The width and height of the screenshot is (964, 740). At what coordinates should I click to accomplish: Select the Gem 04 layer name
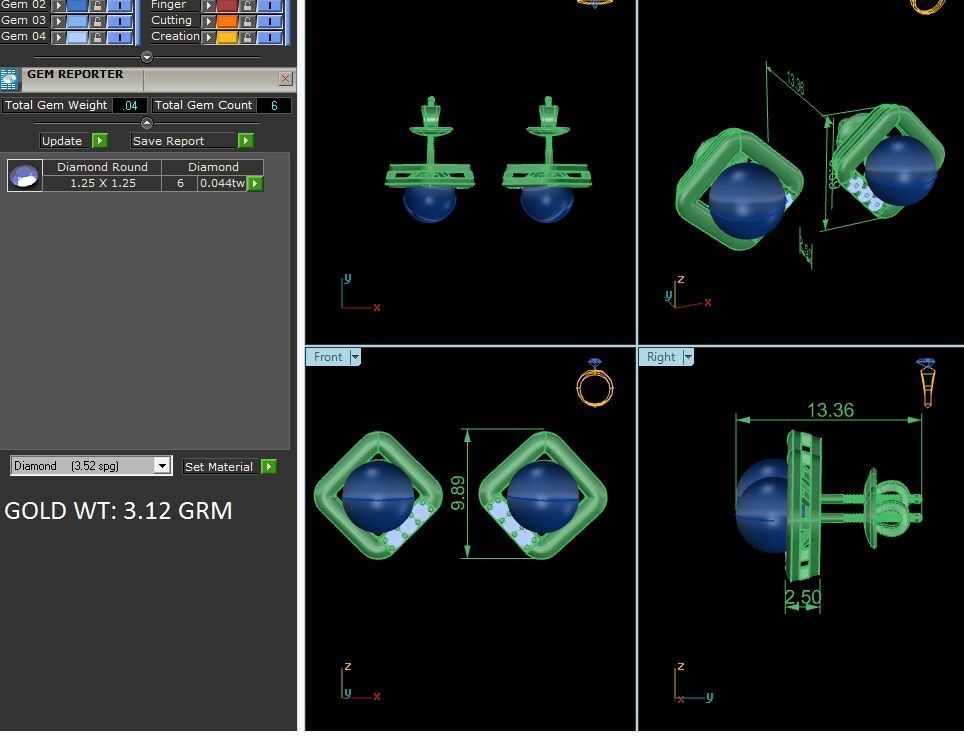23,36
